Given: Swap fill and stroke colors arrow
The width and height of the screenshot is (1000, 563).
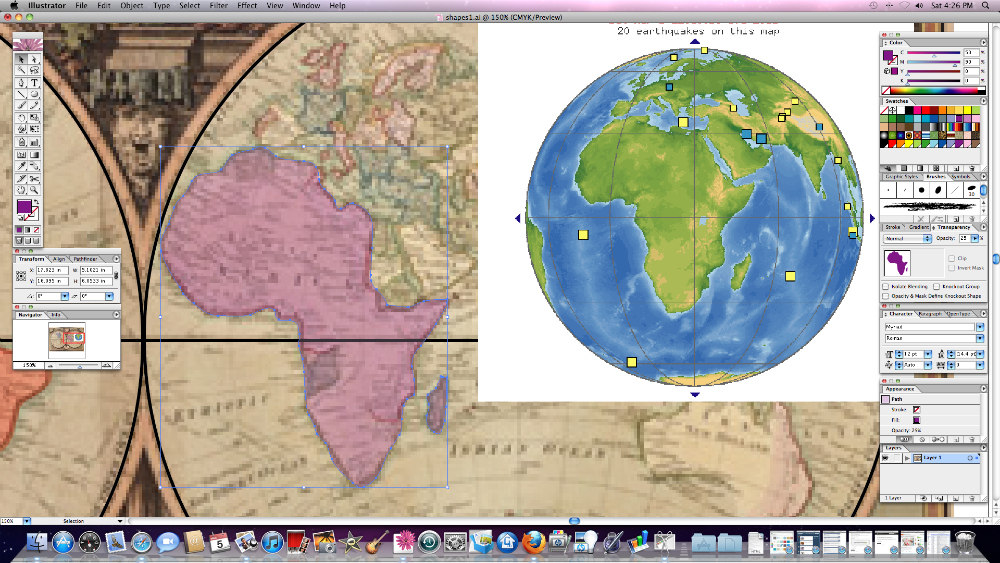Looking at the screenshot, I should pyautogui.click(x=36, y=201).
